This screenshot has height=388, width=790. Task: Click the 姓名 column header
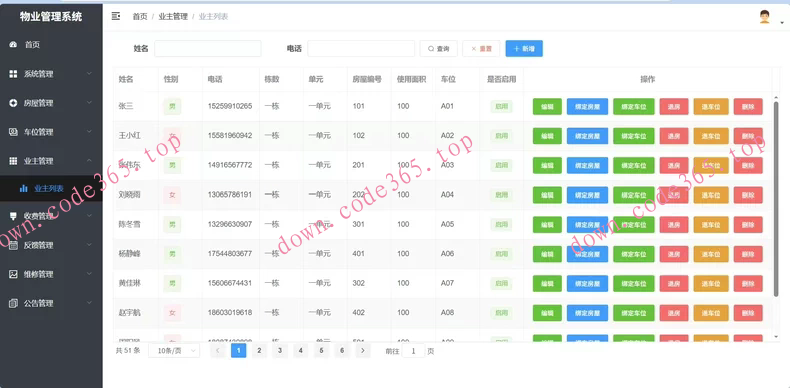pyautogui.click(x=126, y=79)
